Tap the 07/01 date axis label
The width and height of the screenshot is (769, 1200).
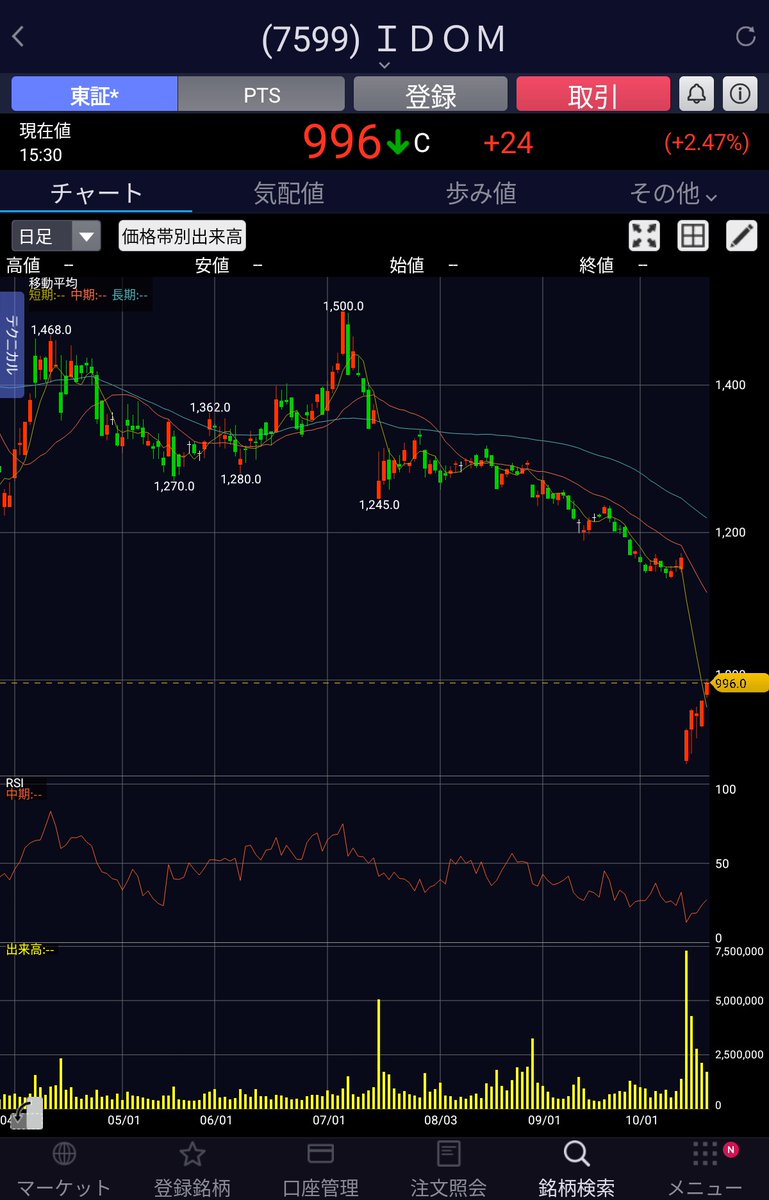(329, 1122)
